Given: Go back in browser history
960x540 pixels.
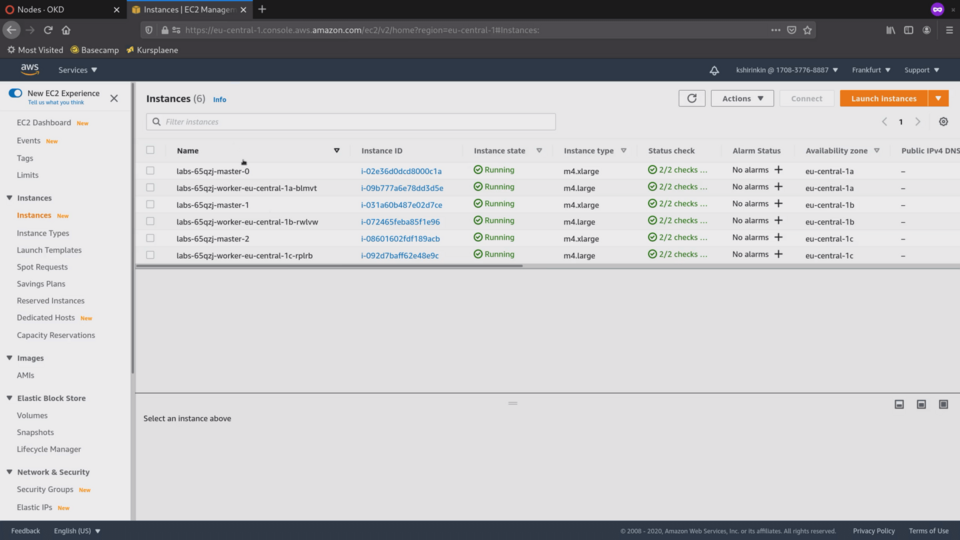Looking at the screenshot, I should (x=12, y=30).
